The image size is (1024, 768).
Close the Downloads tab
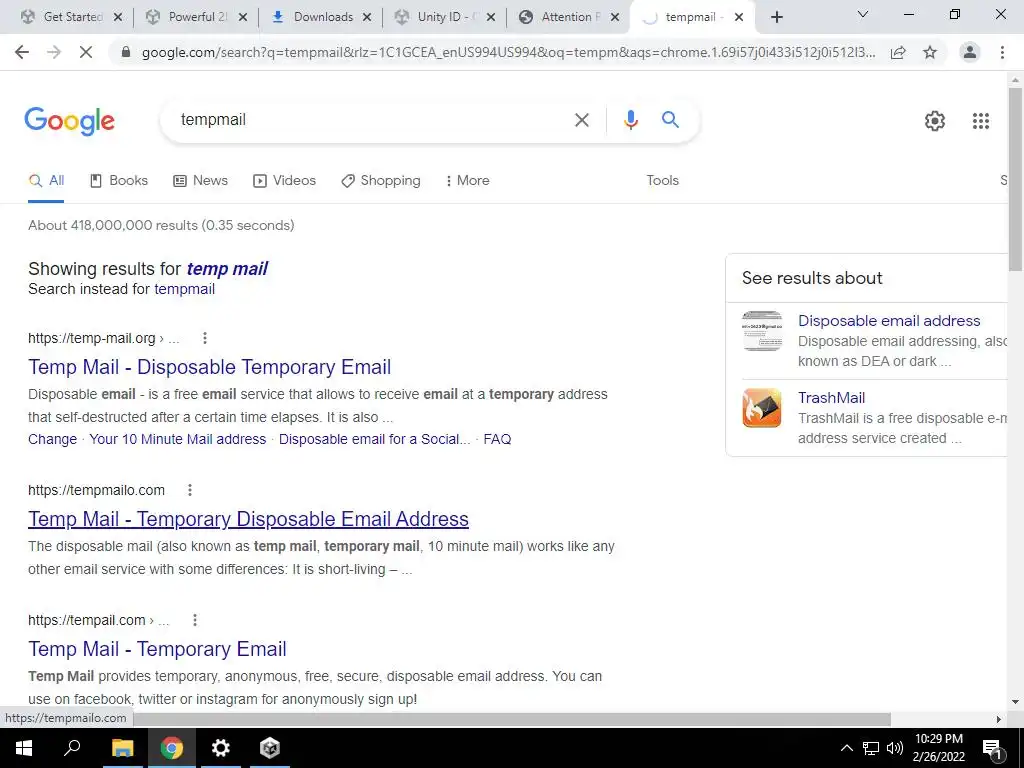click(x=367, y=17)
